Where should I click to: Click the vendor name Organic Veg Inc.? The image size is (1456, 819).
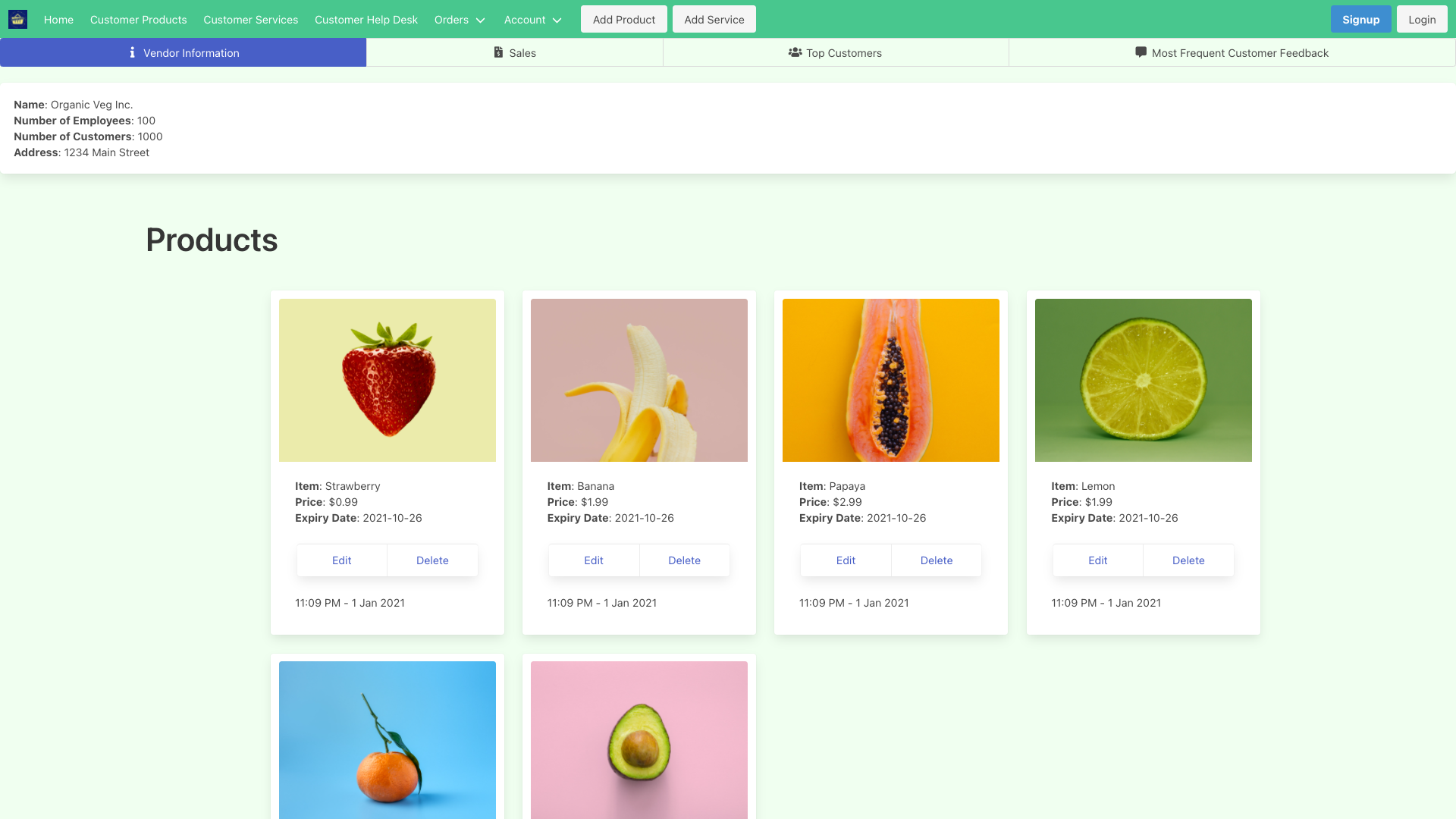pos(92,105)
